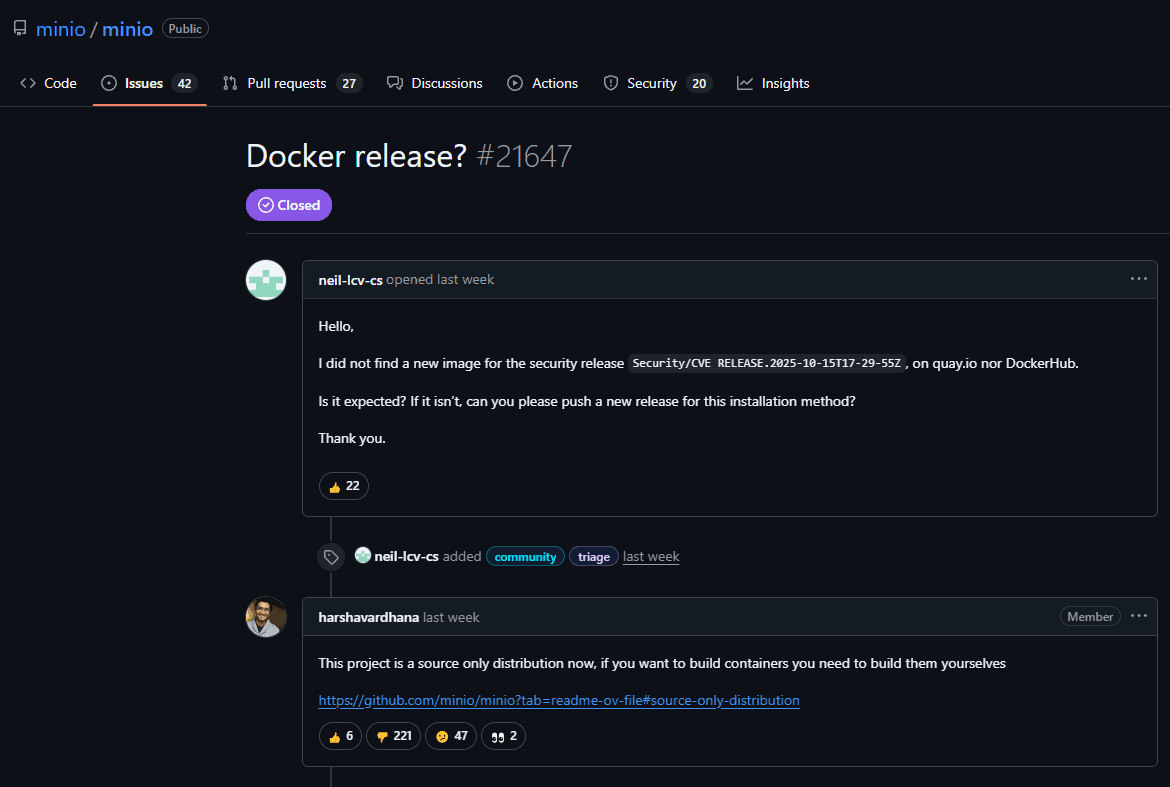The height and width of the screenshot is (787, 1170).
Task: Click the triage label
Action: [x=593, y=557]
